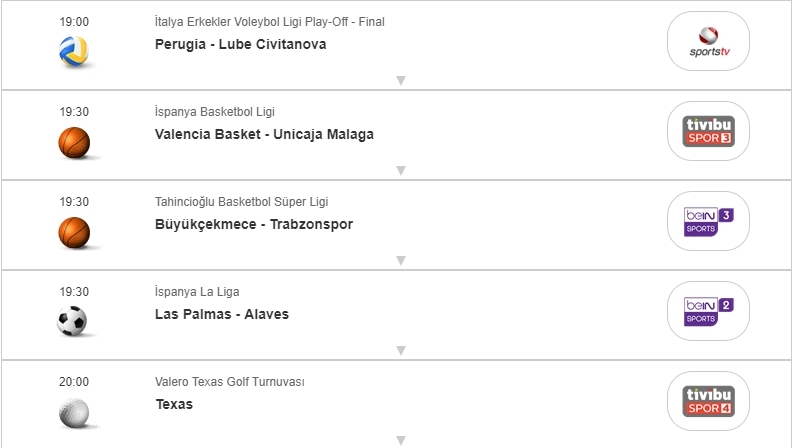The image size is (793, 448).
Task: Expand details under Perugia - Lube Civitanova
Action: point(400,80)
